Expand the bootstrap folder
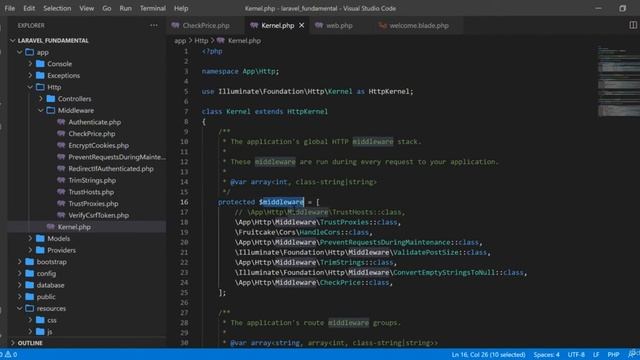The width and height of the screenshot is (640, 360). tap(20, 262)
